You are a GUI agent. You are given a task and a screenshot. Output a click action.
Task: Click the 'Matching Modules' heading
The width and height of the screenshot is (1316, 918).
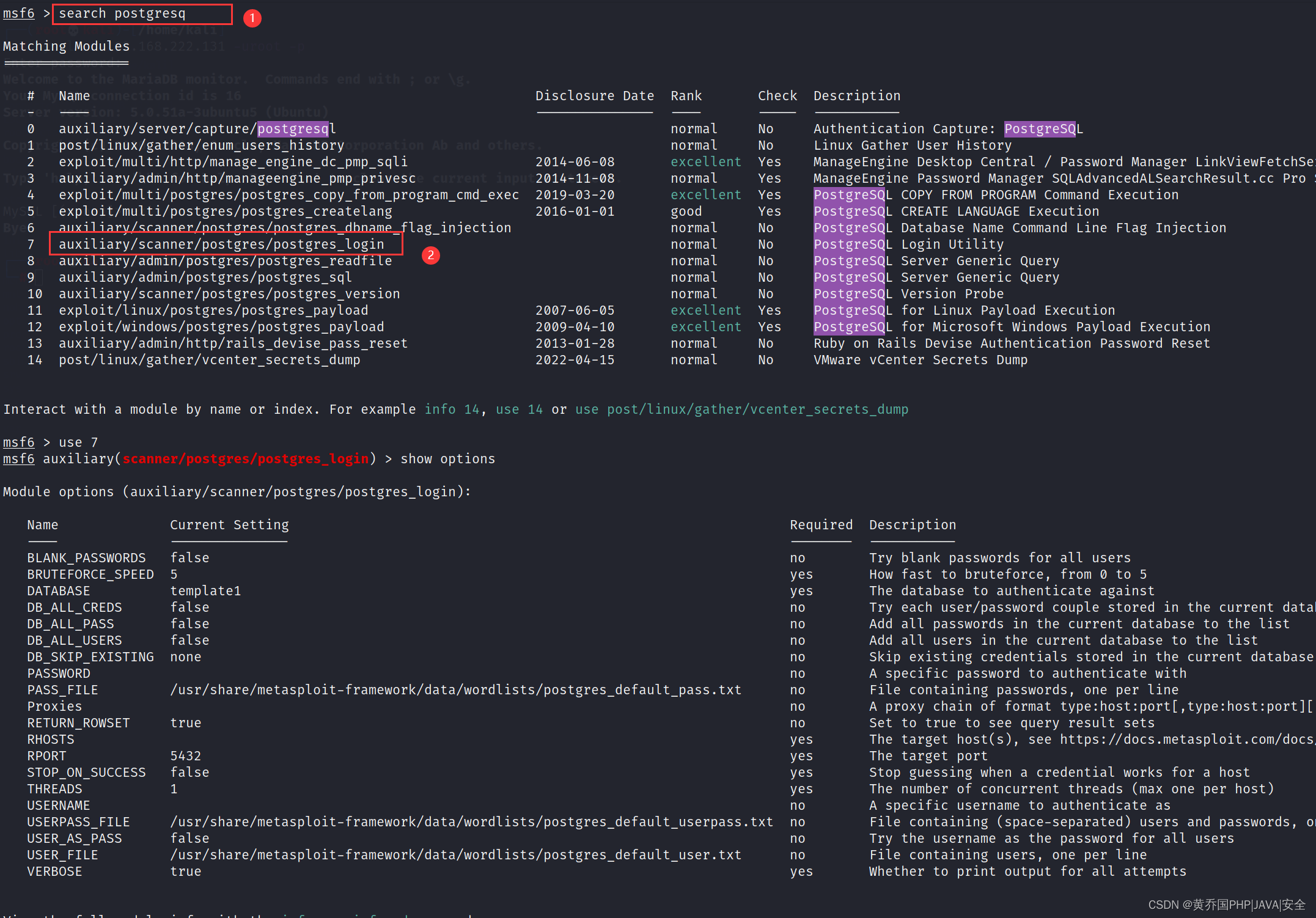67,46
